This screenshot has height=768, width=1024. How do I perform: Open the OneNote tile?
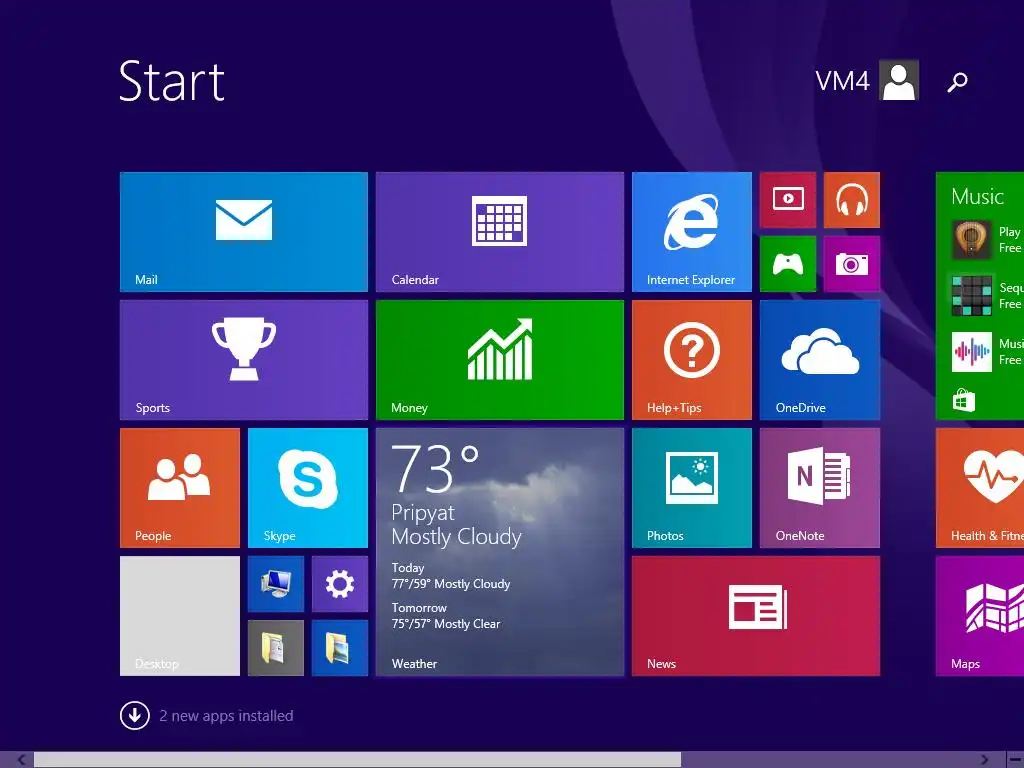tap(820, 488)
